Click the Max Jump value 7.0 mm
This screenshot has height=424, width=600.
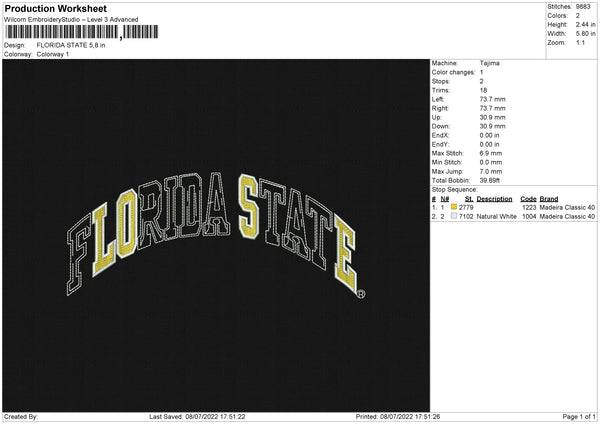pyautogui.click(x=491, y=171)
